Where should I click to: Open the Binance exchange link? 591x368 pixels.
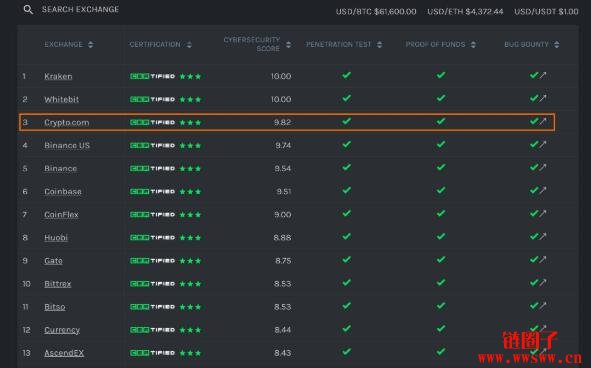click(60, 169)
